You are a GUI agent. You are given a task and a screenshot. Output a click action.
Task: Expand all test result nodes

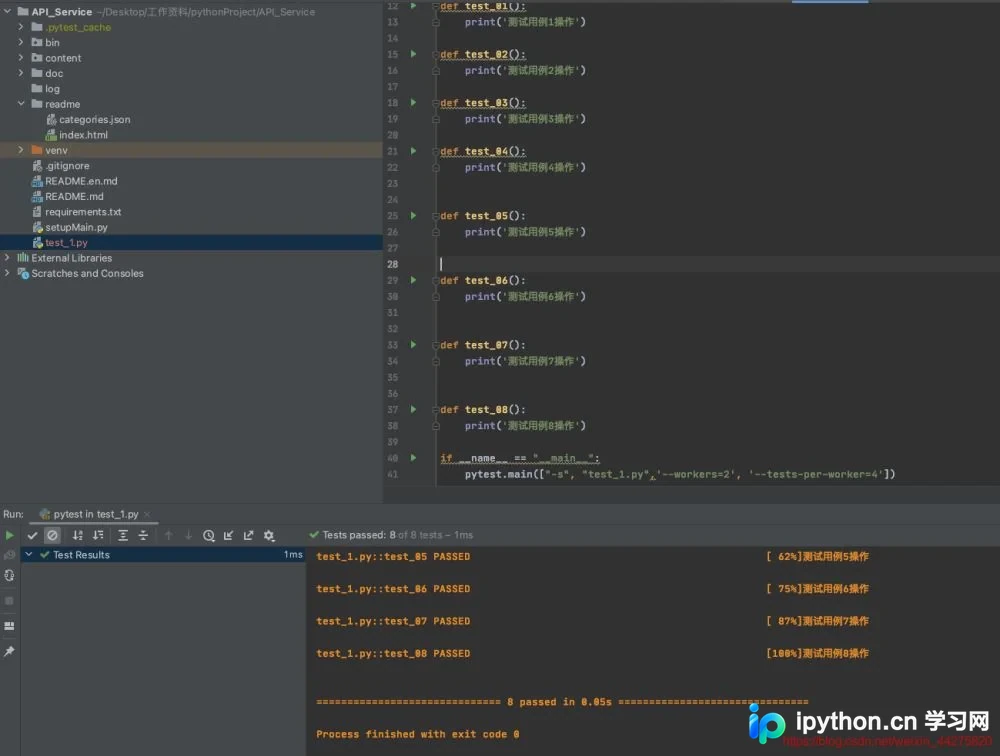(x=123, y=535)
